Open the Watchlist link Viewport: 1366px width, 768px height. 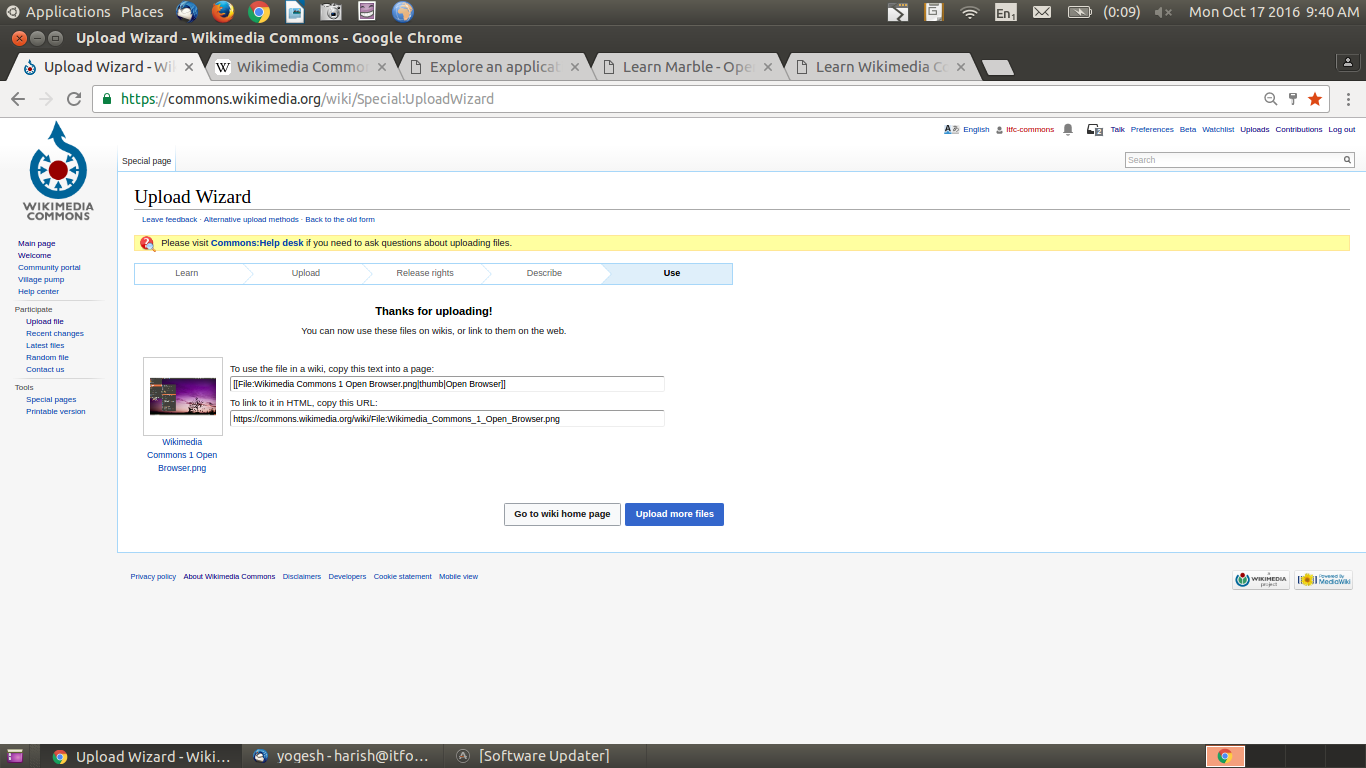pos(1218,130)
